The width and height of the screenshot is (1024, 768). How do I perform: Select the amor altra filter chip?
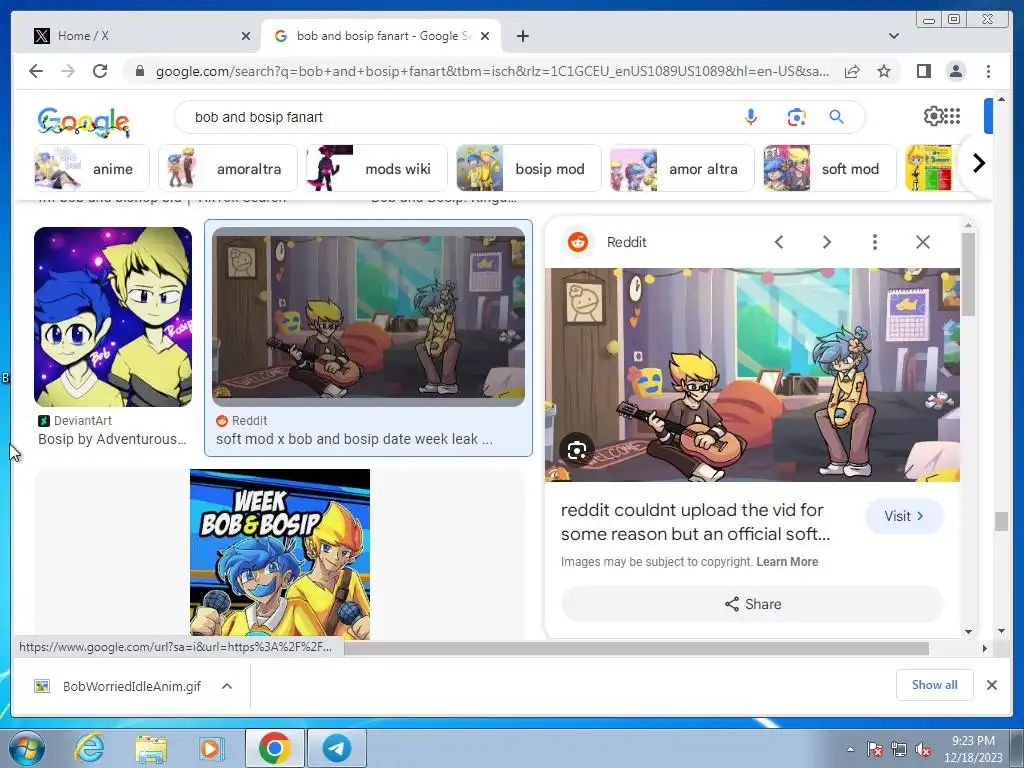point(682,168)
